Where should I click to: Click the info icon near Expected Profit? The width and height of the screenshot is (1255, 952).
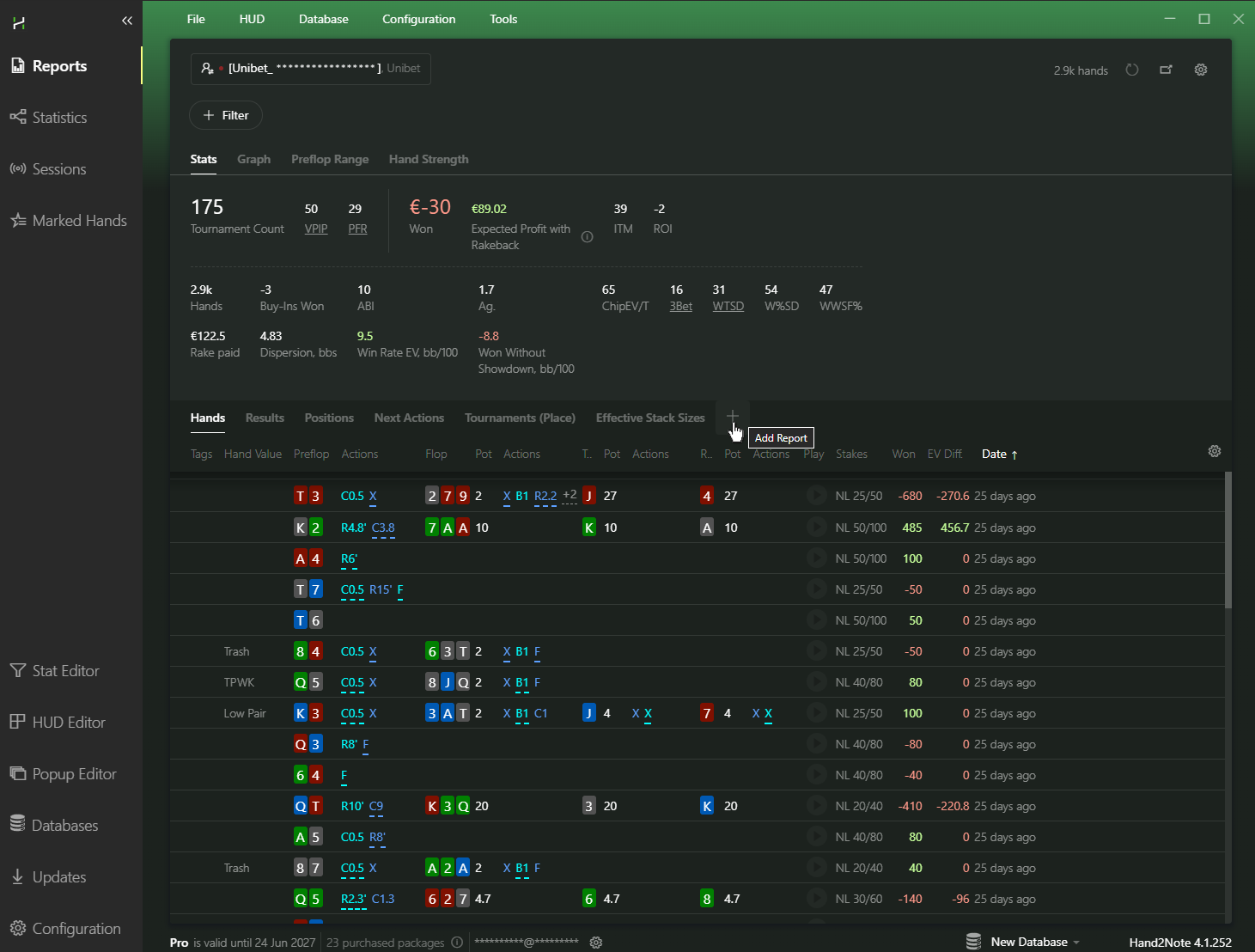[588, 237]
